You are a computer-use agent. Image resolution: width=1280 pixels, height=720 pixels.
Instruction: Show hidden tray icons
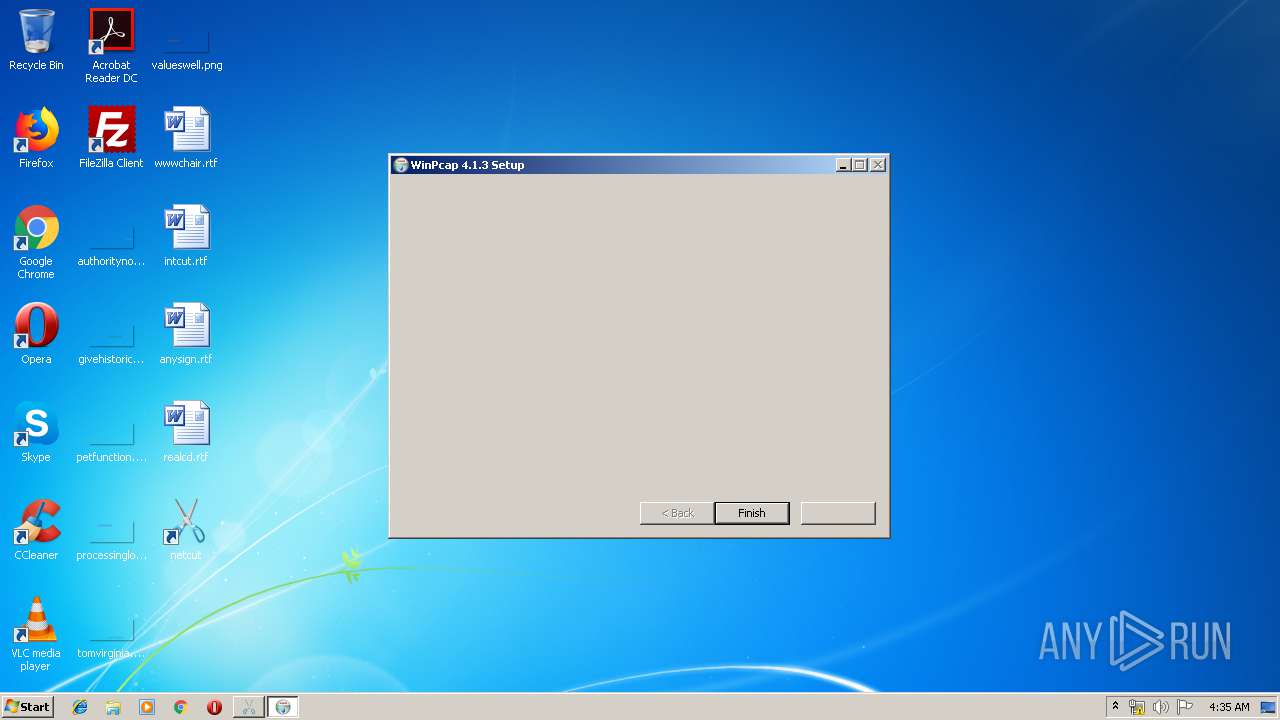click(x=1115, y=707)
